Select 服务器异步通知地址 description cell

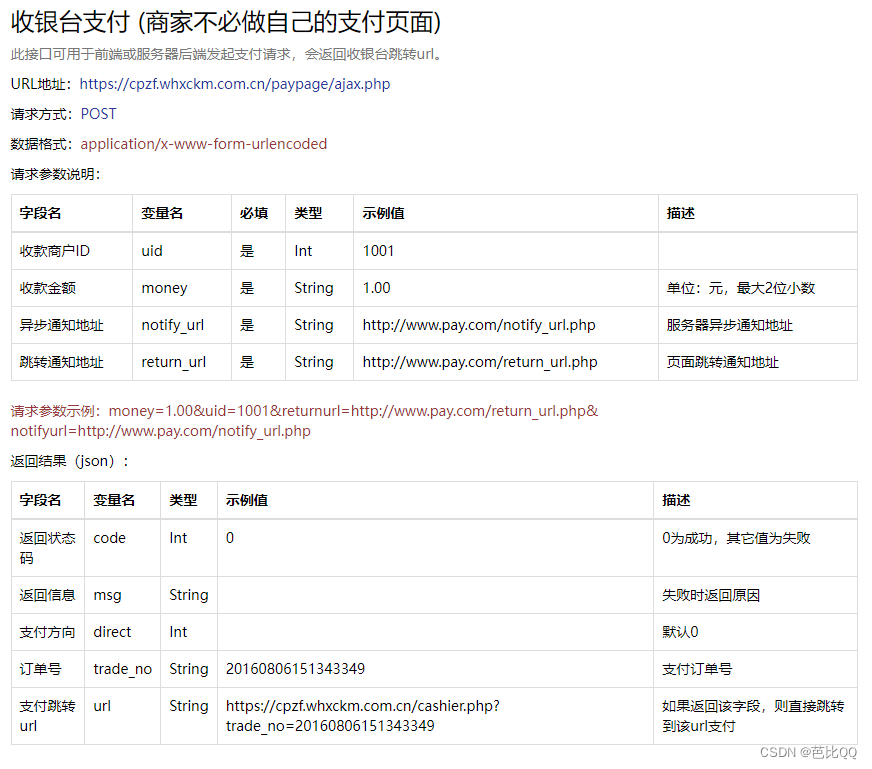click(x=758, y=325)
